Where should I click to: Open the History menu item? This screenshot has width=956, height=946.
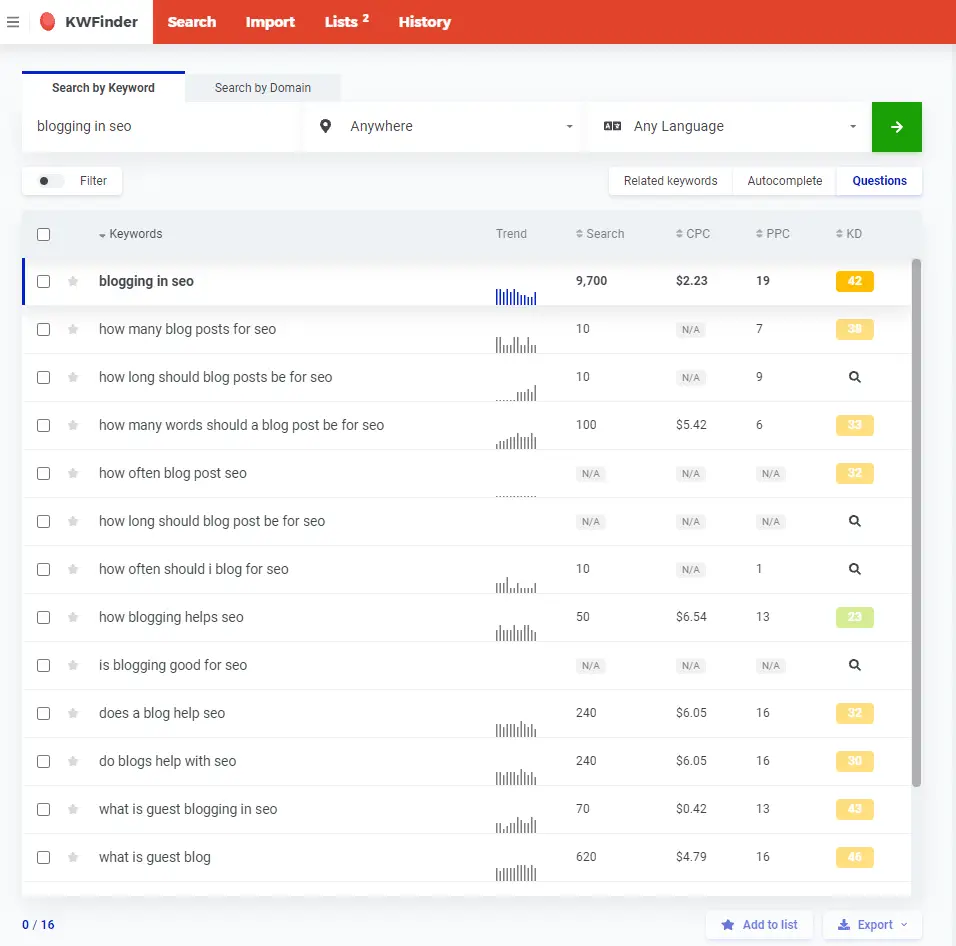[424, 22]
